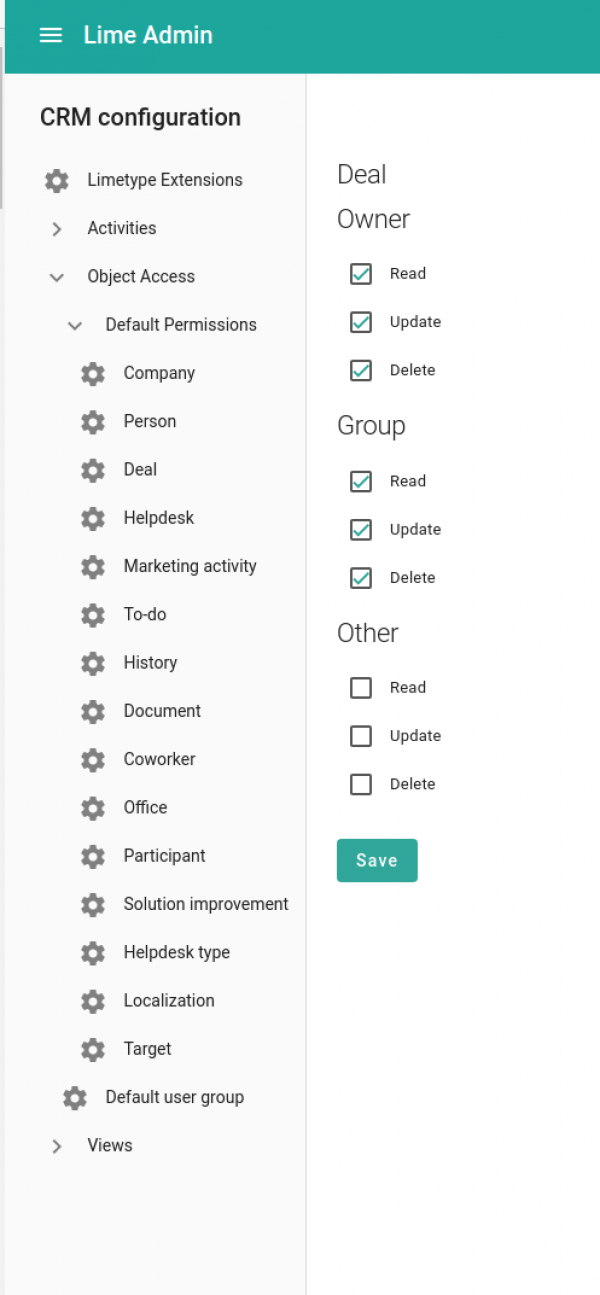This screenshot has height=1295, width=600.
Task: Uncheck the Group Update checkbox
Action: click(x=361, y=530)
